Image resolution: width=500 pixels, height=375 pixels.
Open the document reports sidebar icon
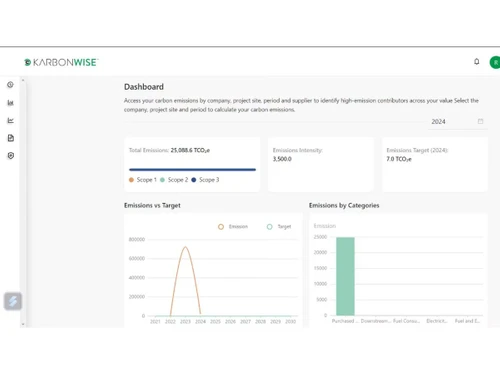pos(11,138)
